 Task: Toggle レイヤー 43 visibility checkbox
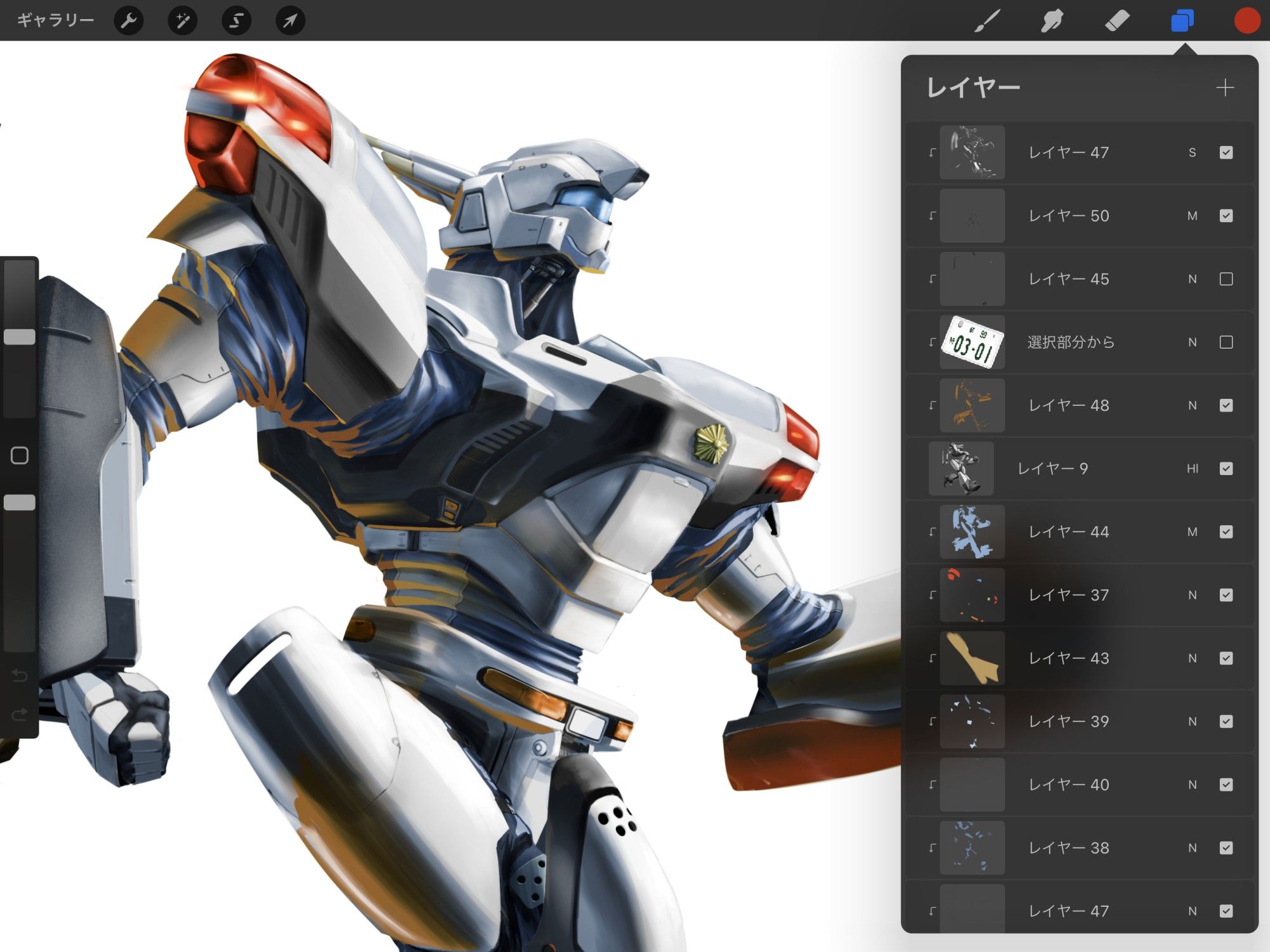click(x=1226, y=658)
